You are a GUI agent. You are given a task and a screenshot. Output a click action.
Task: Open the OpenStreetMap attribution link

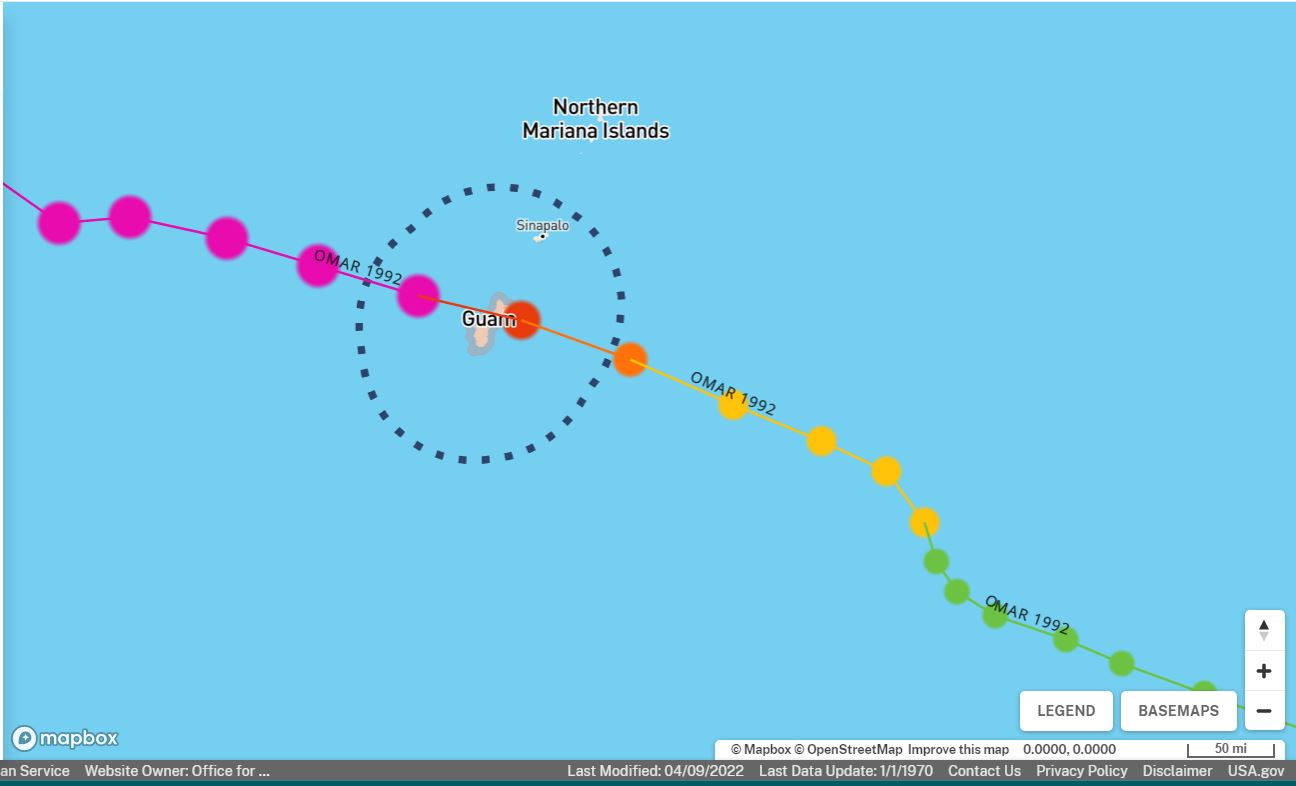[x=848, y=749]
